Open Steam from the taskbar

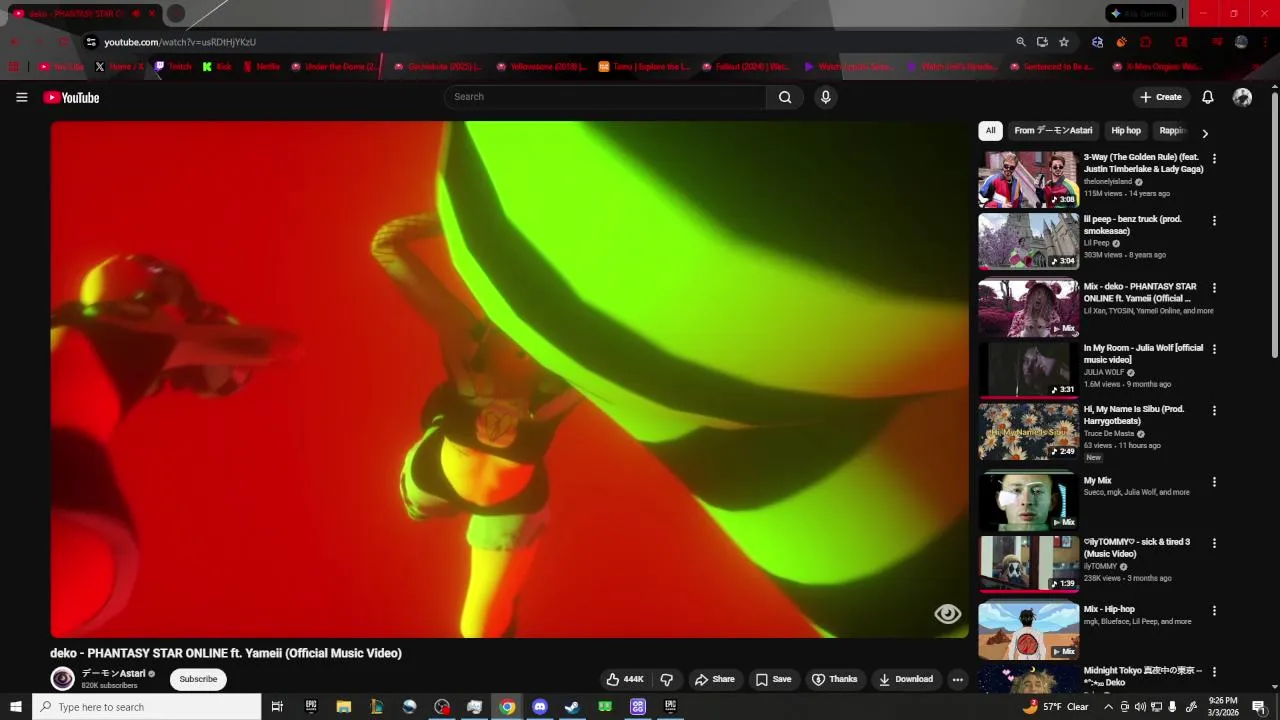coord(572,707)
